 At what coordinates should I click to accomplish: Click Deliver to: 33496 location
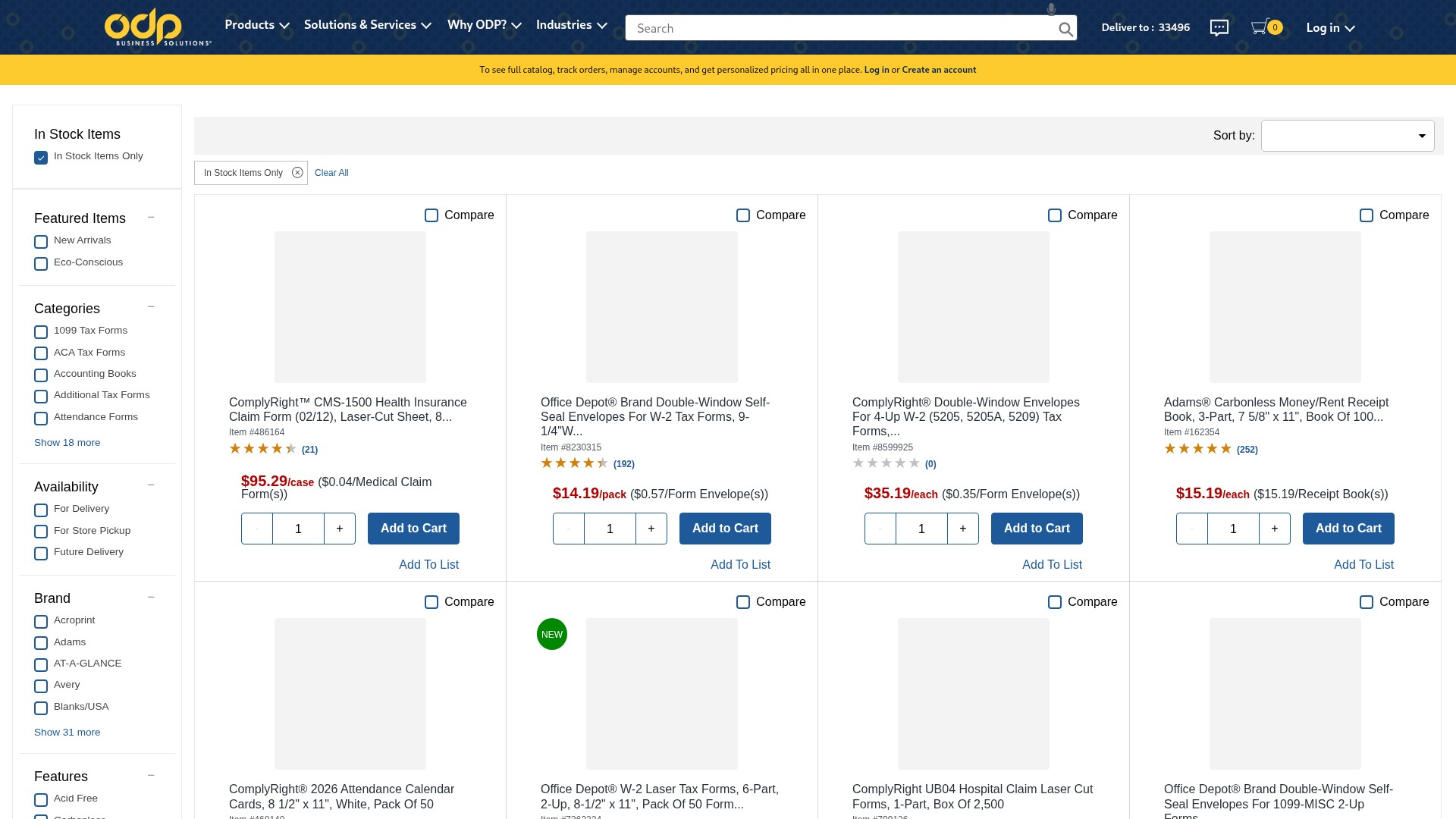[x=1145, y=28]
